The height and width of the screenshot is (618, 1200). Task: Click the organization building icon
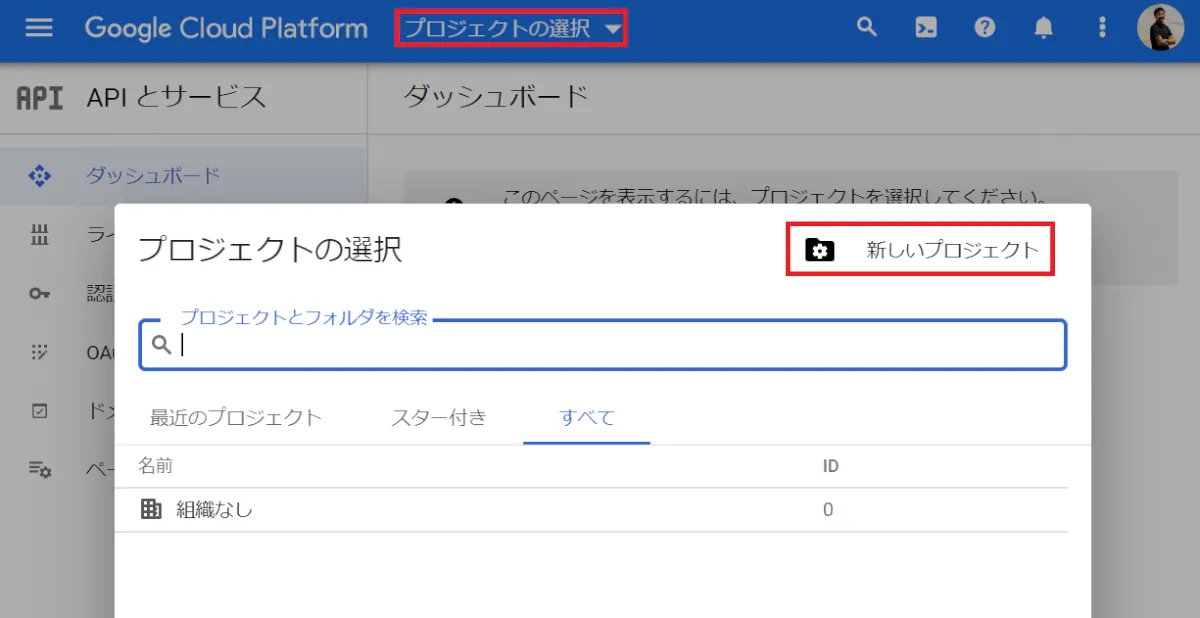[151, 510]
